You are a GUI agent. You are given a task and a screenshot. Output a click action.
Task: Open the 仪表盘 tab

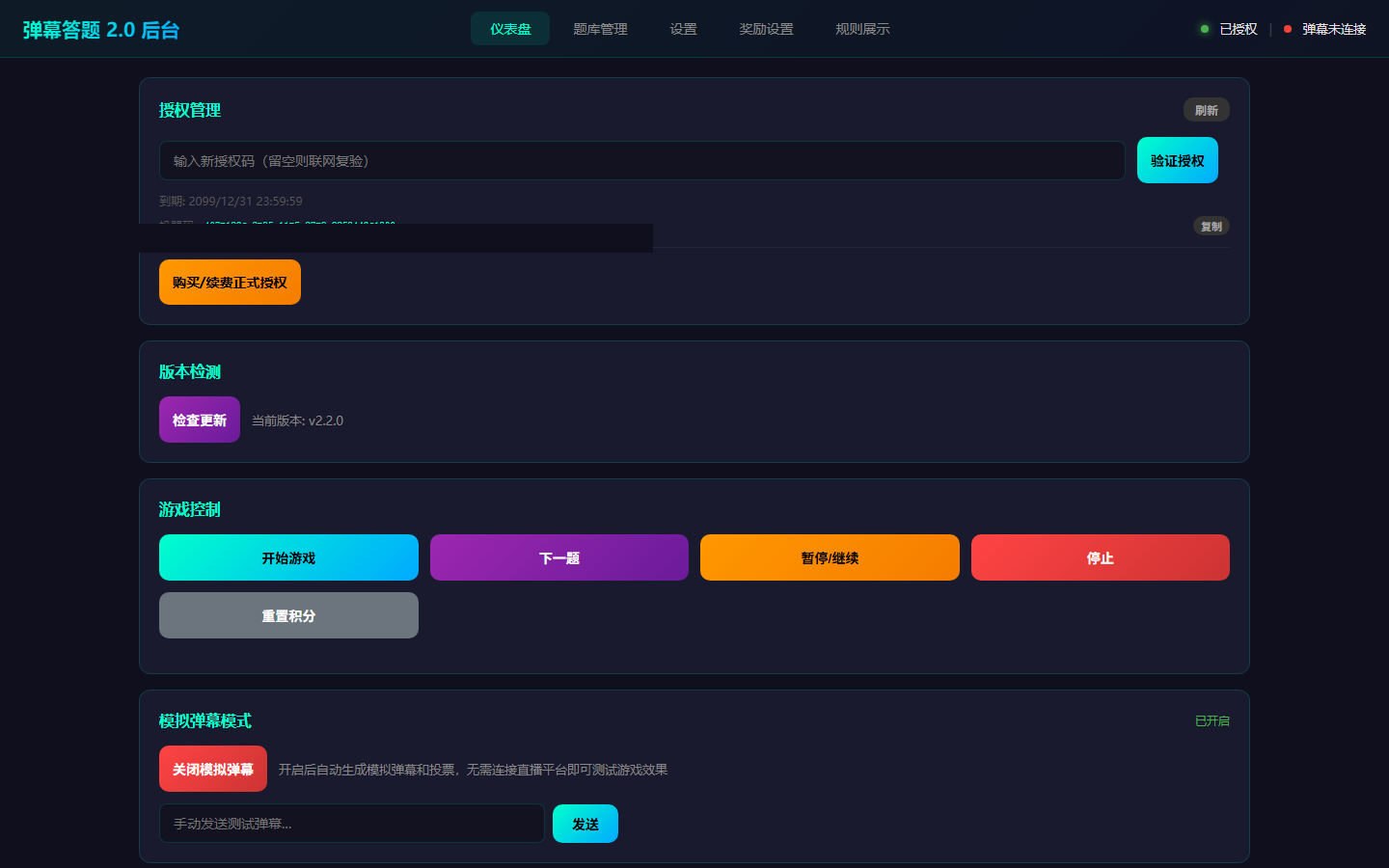click(510, 29)
